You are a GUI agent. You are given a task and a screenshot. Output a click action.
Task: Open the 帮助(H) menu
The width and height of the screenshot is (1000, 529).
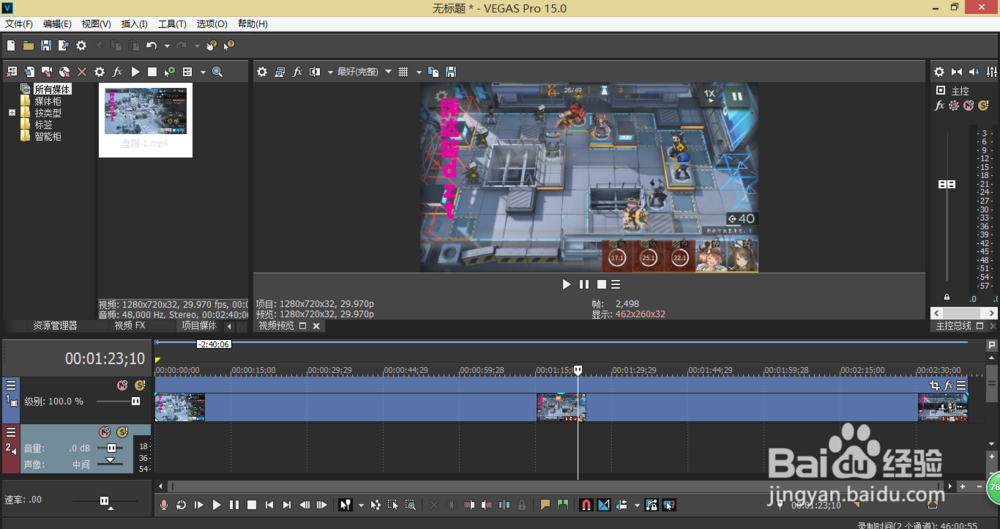(253, 24)
